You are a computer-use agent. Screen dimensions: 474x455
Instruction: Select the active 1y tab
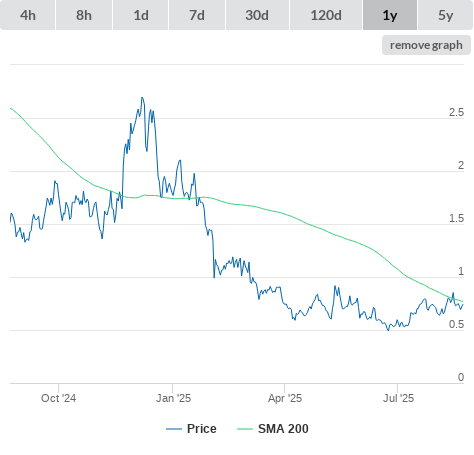click(x=390, y=15)
